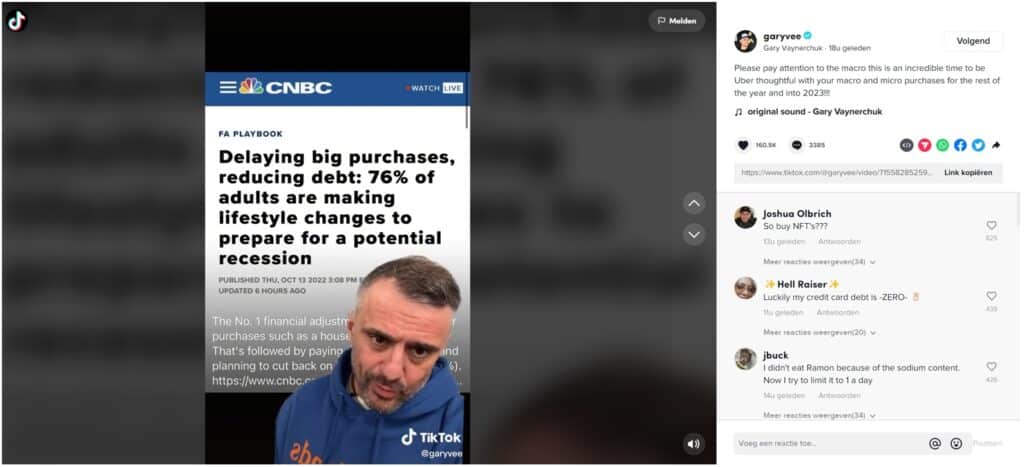Screen dimensions: 1024x467
Task: Share video via the Facebook icon
Action: (960, 145)
